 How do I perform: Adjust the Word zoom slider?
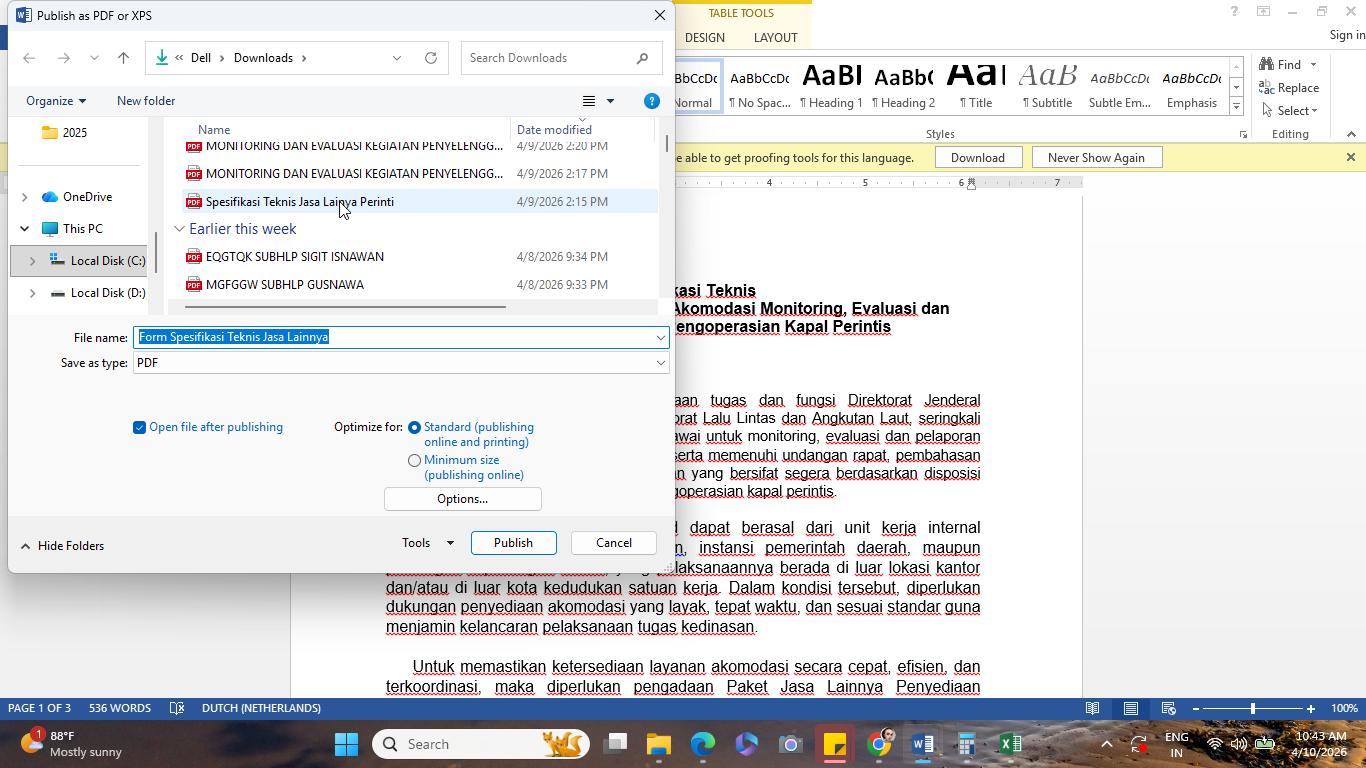1253,708
